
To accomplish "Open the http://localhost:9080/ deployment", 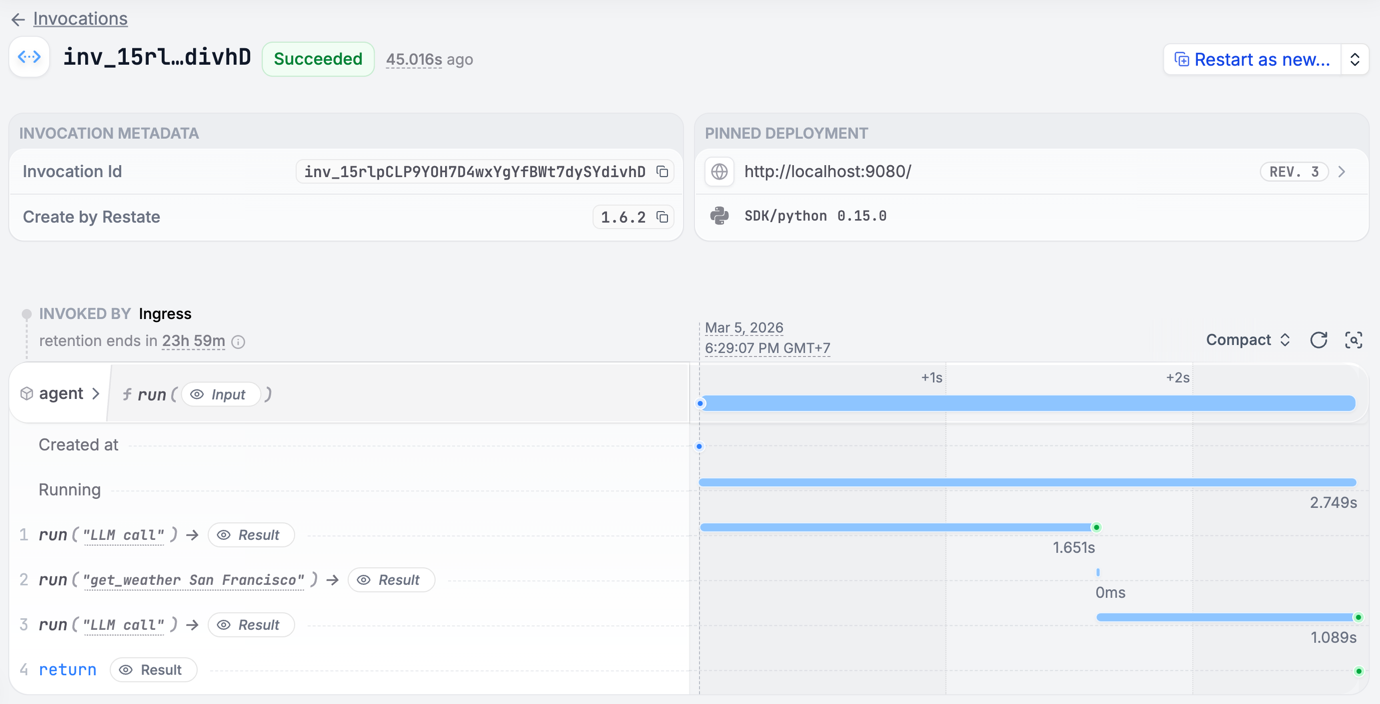I will 828,172.
